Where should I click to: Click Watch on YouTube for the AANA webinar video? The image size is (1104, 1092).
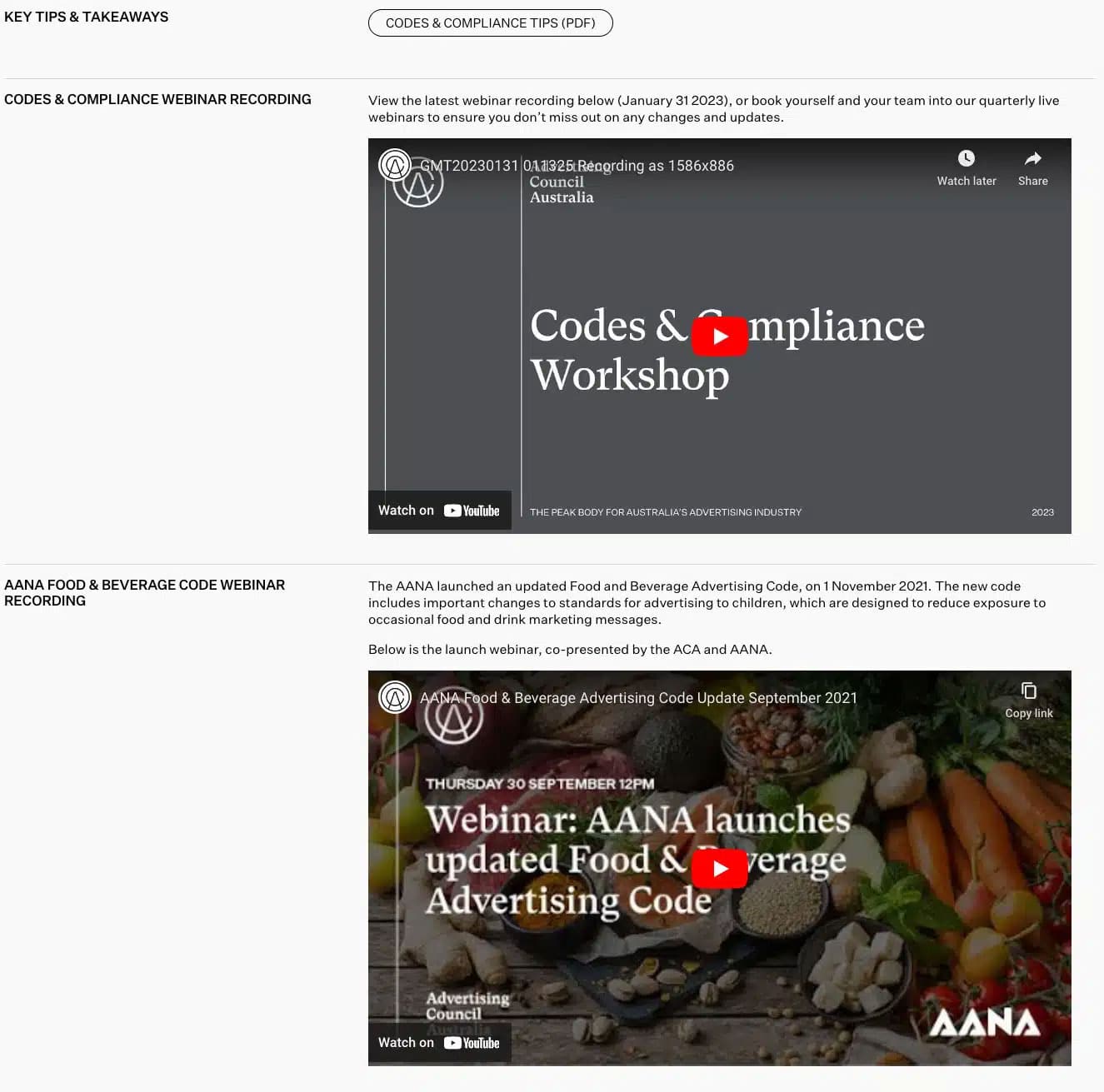[439, 1043]
